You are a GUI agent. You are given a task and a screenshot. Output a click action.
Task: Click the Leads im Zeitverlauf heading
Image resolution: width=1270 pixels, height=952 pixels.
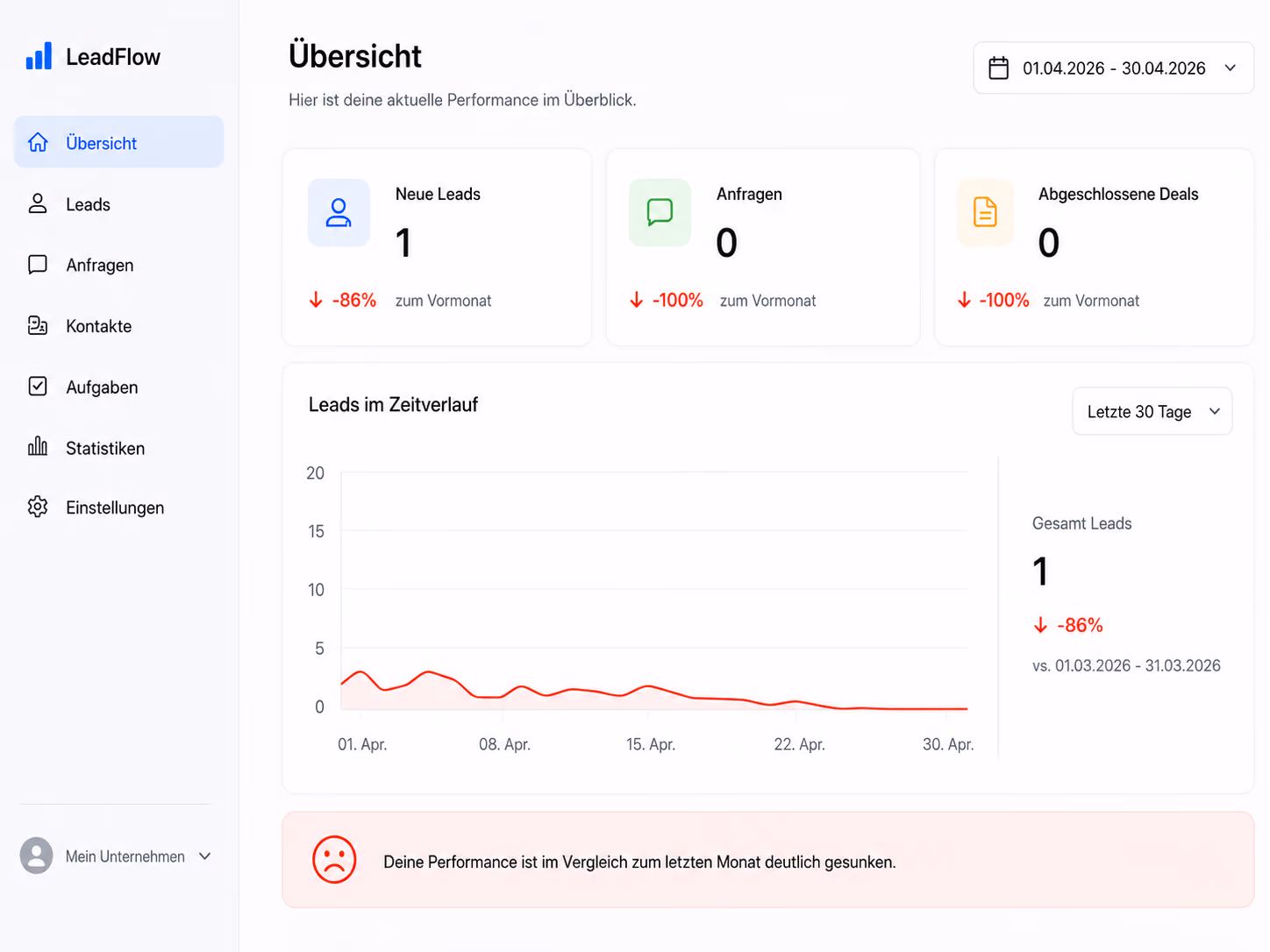click(x=393, y=404)
